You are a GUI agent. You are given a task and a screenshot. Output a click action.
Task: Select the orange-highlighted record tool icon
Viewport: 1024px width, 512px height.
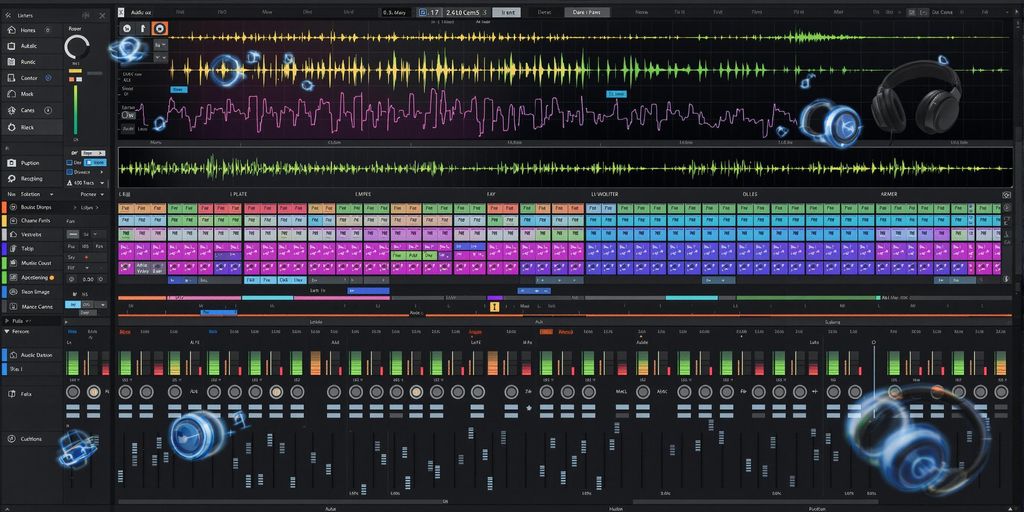click(160, 29)
